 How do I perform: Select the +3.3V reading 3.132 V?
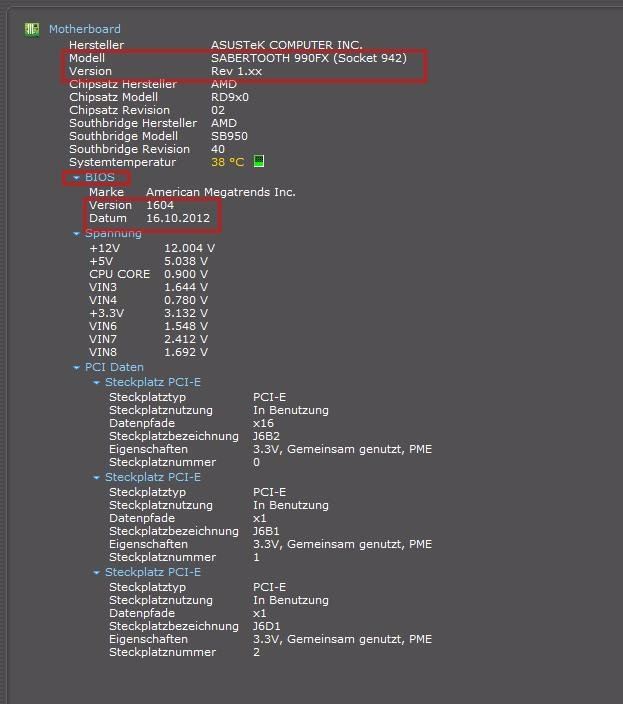point(186,313)
